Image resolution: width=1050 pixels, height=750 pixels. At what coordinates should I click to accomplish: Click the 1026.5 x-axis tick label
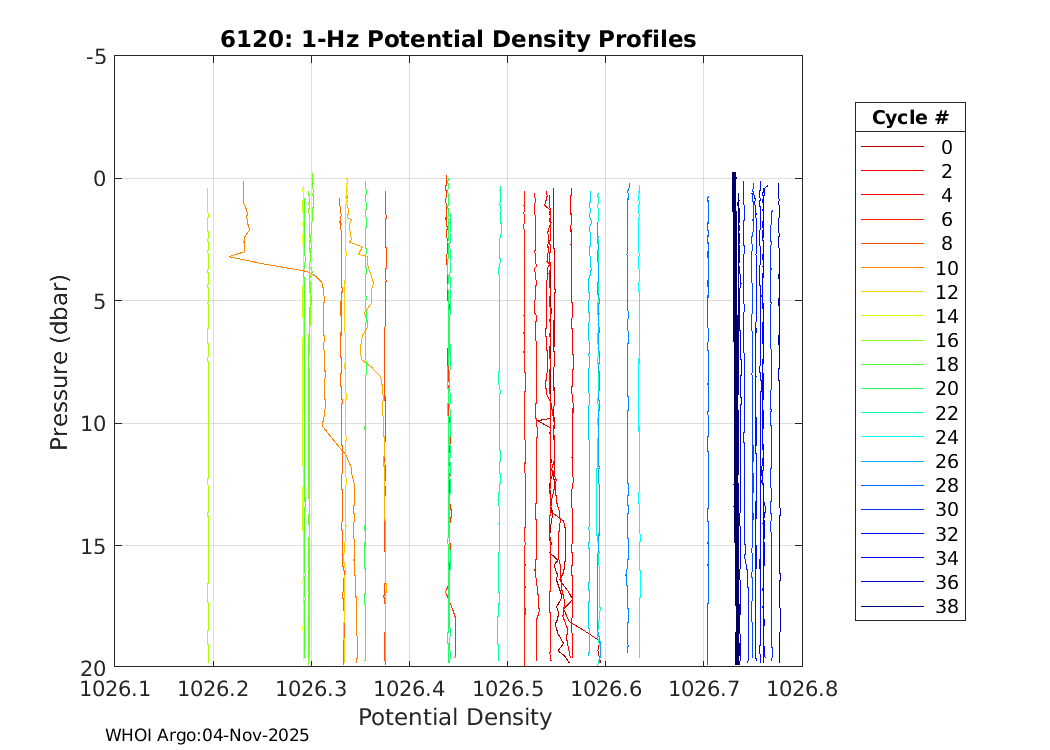point(507,688)
